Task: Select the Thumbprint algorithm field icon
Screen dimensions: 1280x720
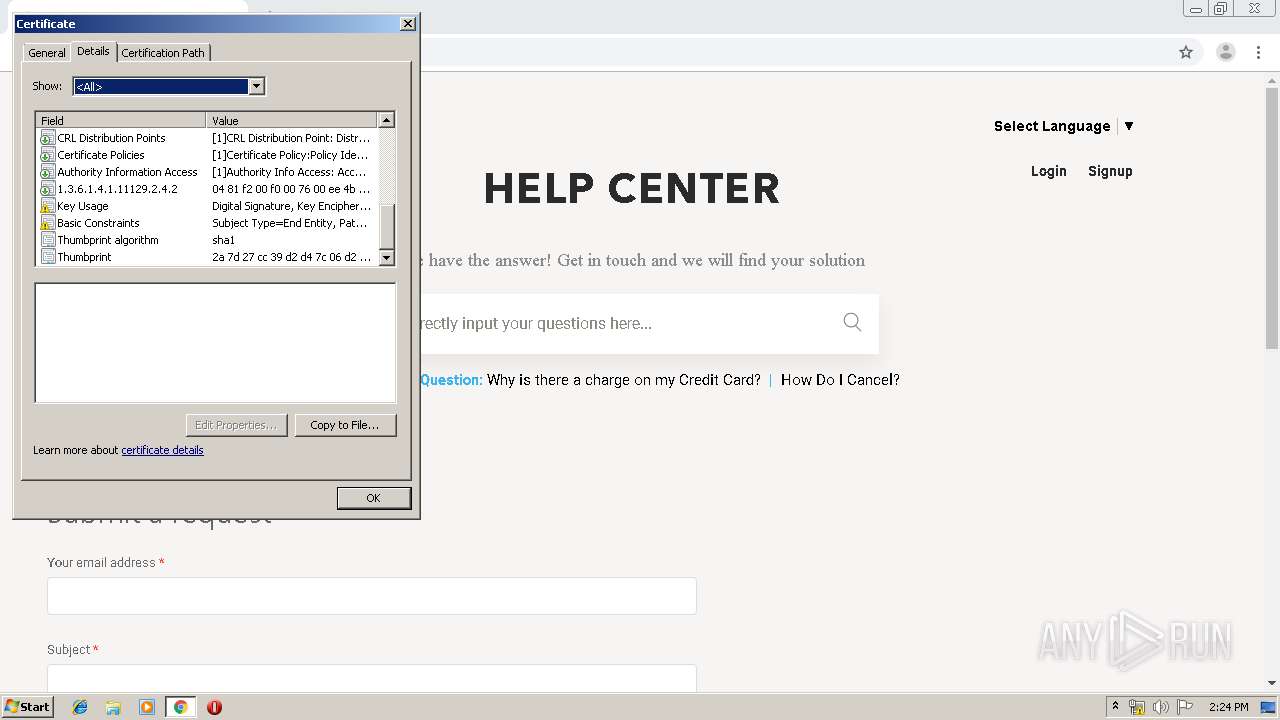Action: click(47, 240)
